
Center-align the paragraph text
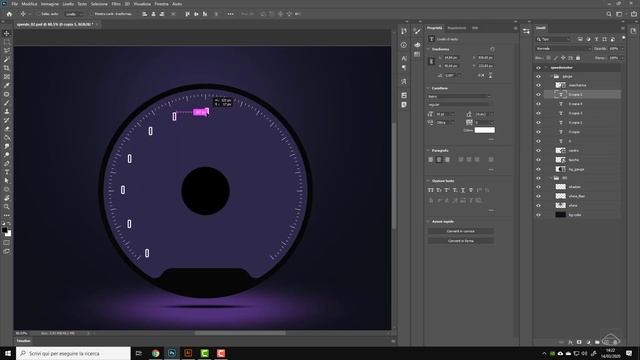click(439, 160)
